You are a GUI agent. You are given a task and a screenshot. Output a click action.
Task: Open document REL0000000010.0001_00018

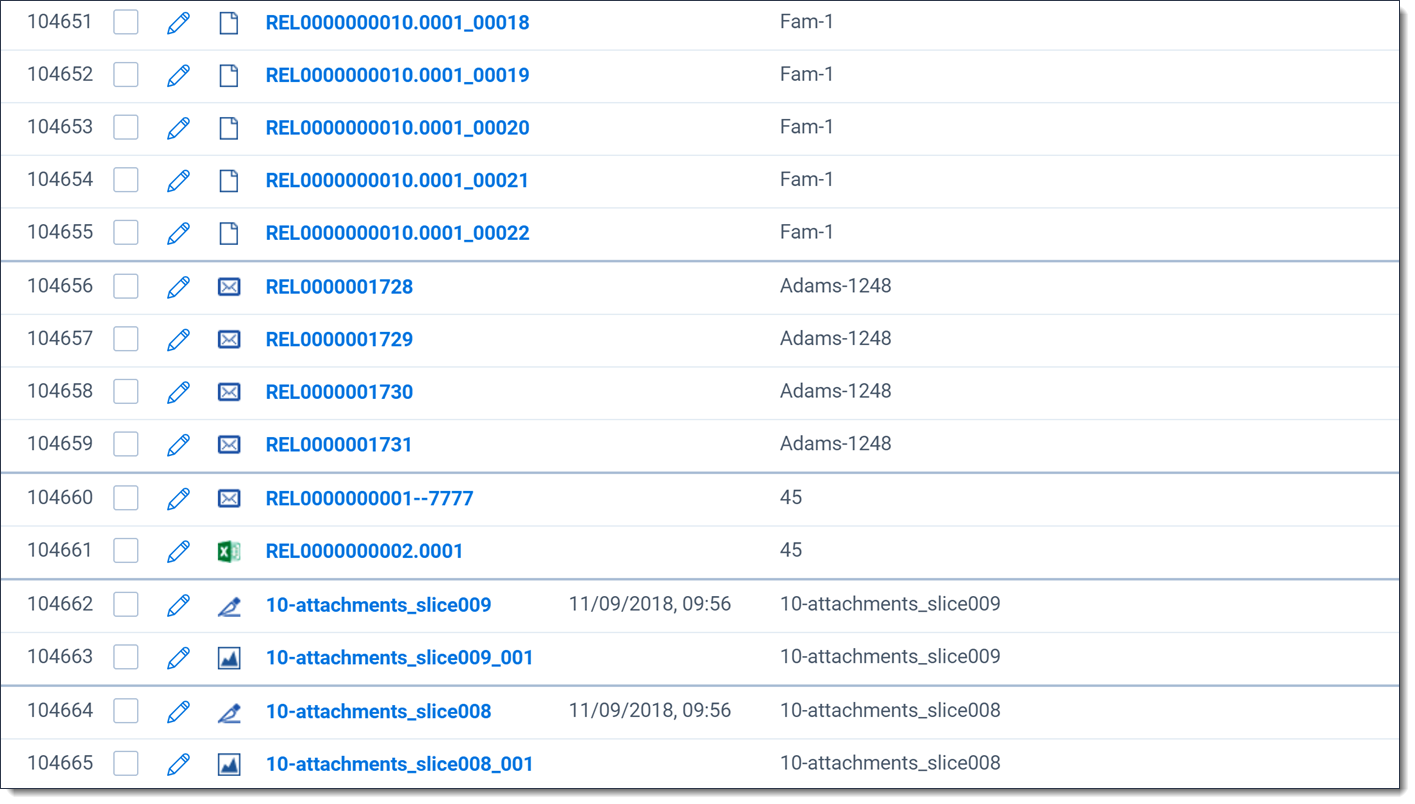[x=397, y=22]
